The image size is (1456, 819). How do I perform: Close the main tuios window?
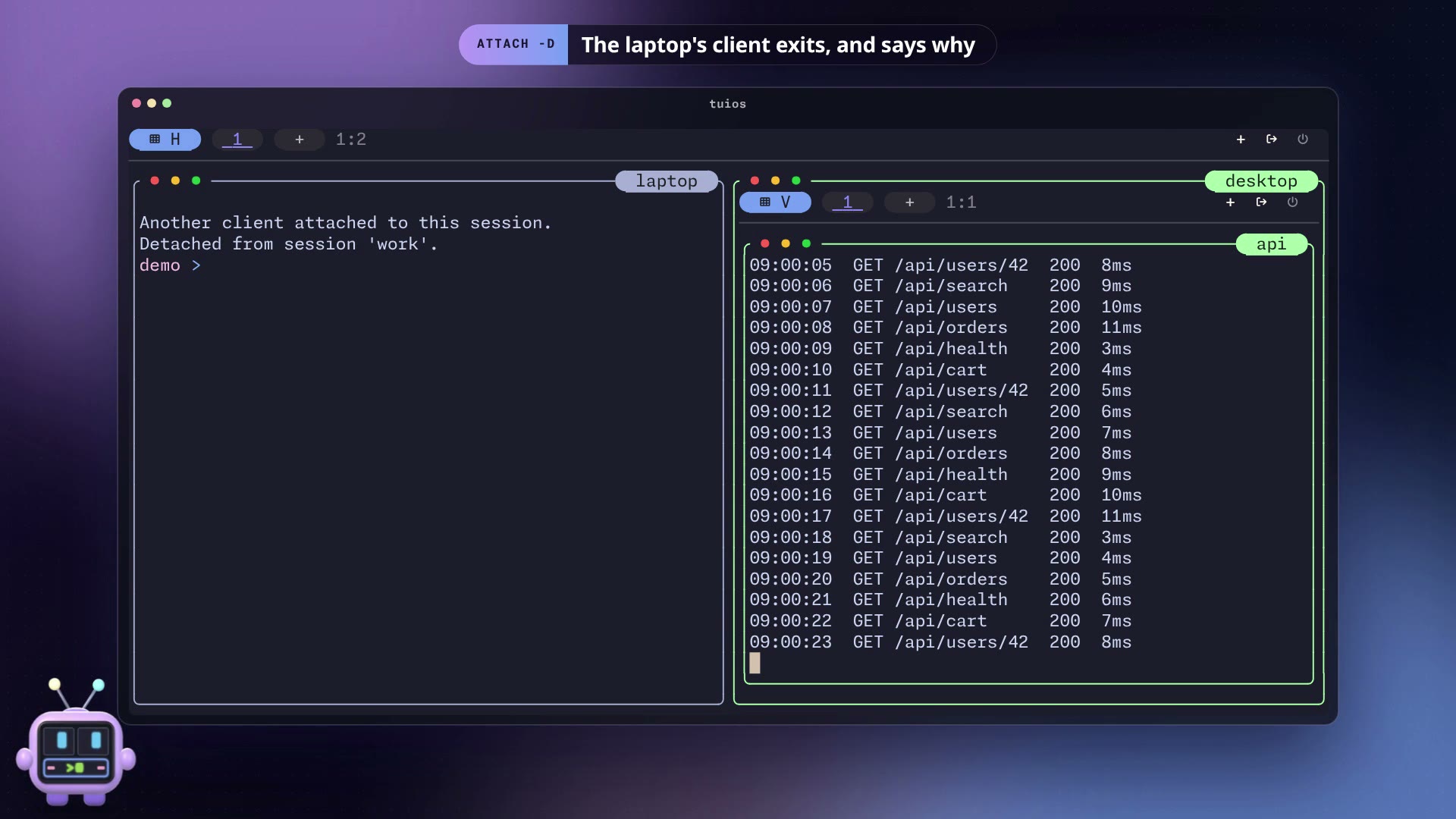136,103
